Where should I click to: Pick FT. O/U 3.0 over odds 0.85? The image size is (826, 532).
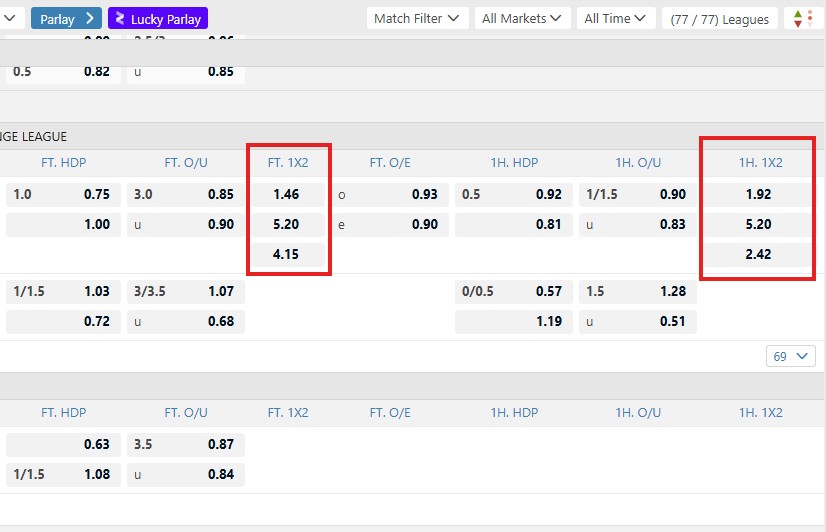[185, 194]
